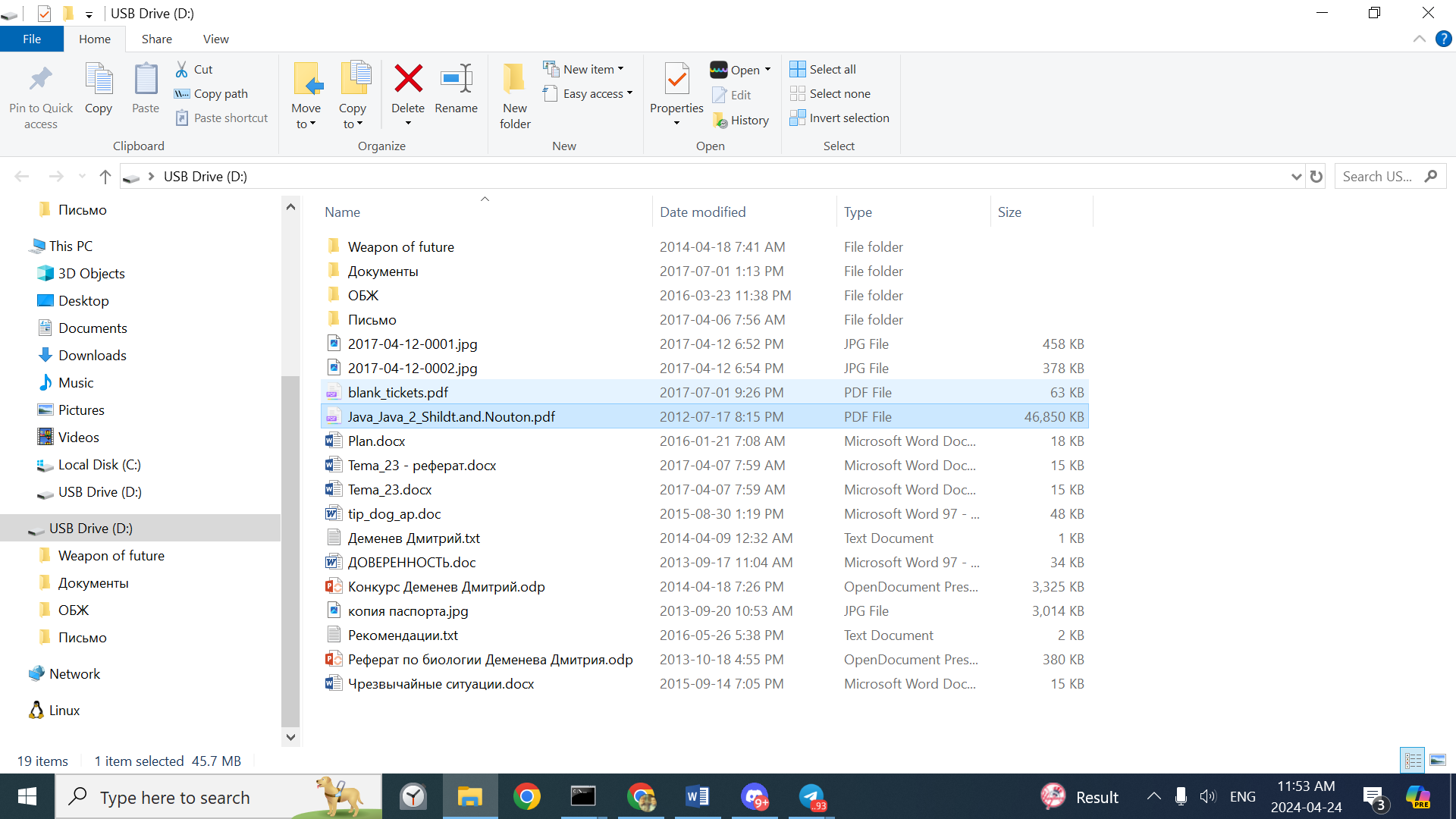Click navigation pane vertical scrollbar thumb
The image size is (1456, 819).
[x=290, y=550]
